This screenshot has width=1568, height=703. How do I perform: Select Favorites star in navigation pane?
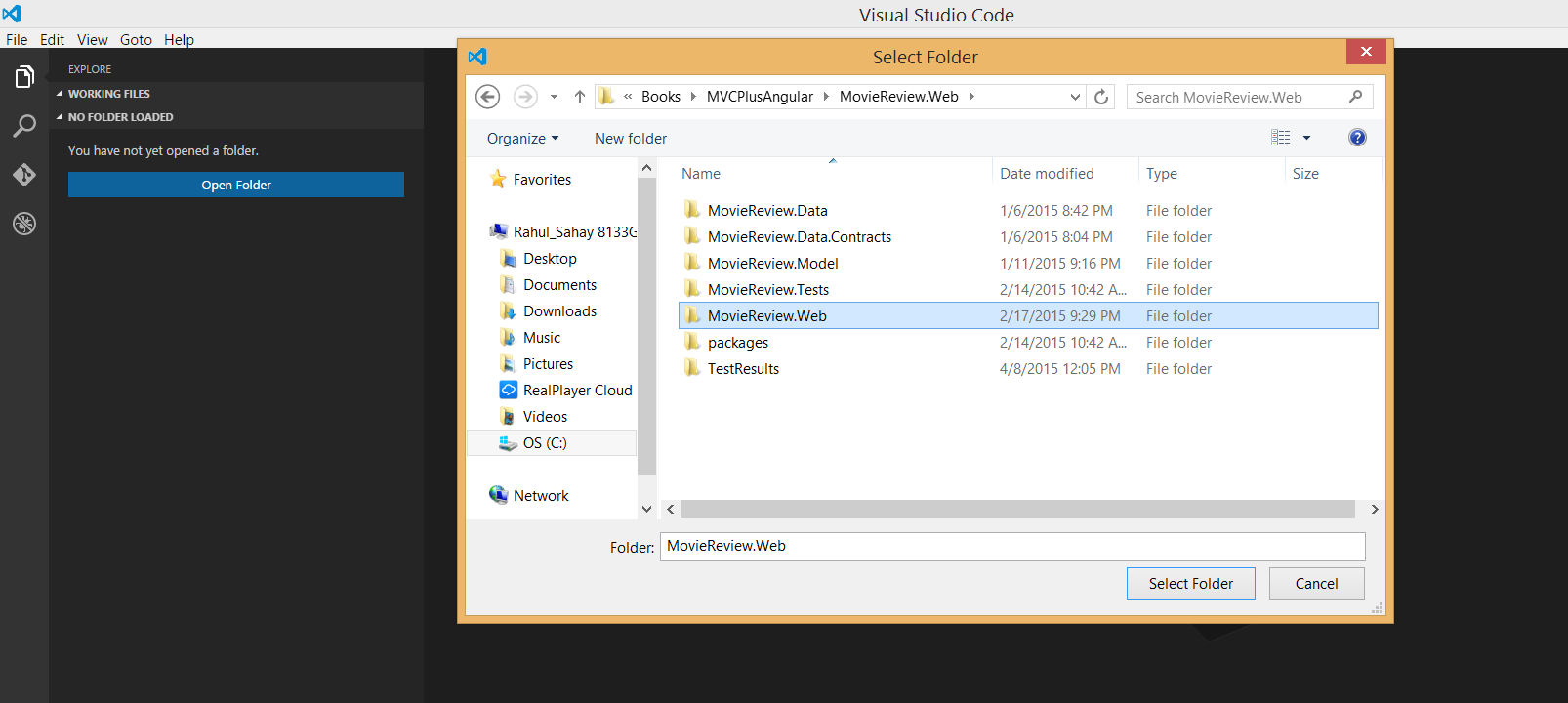498,179
